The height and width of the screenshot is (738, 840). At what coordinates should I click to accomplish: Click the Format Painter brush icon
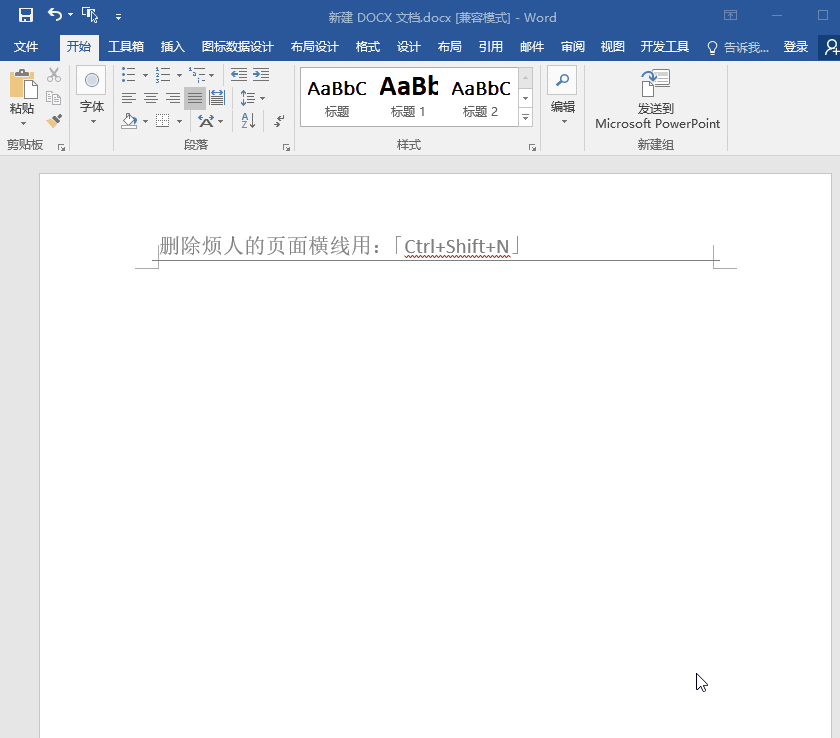[54, 121]
